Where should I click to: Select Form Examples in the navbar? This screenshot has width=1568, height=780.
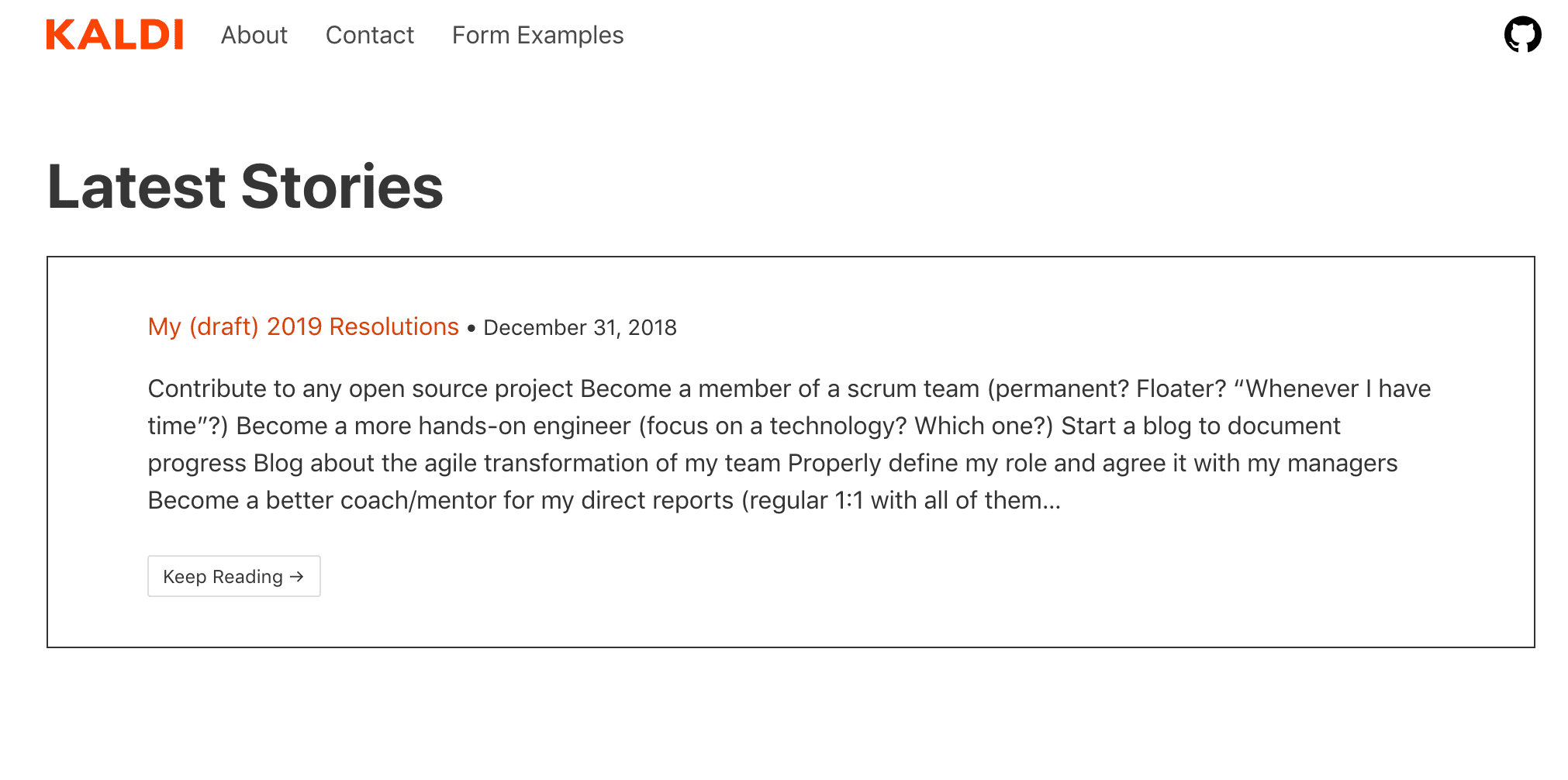[x=537, y=35]
